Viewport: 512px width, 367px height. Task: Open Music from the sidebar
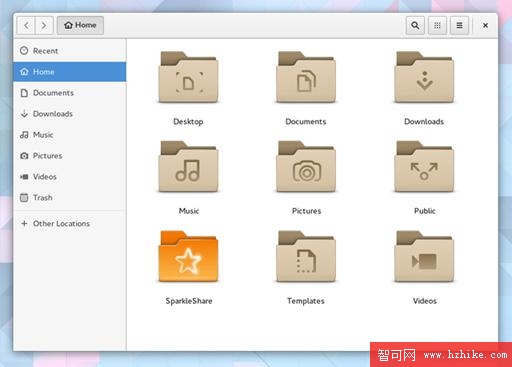click(70, 135)
